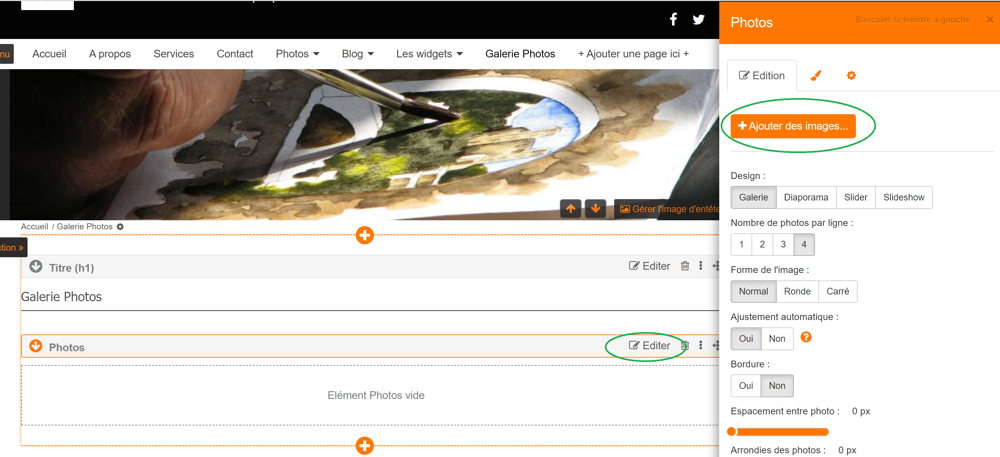Open the Blog dropdown menu

point(357,54)
